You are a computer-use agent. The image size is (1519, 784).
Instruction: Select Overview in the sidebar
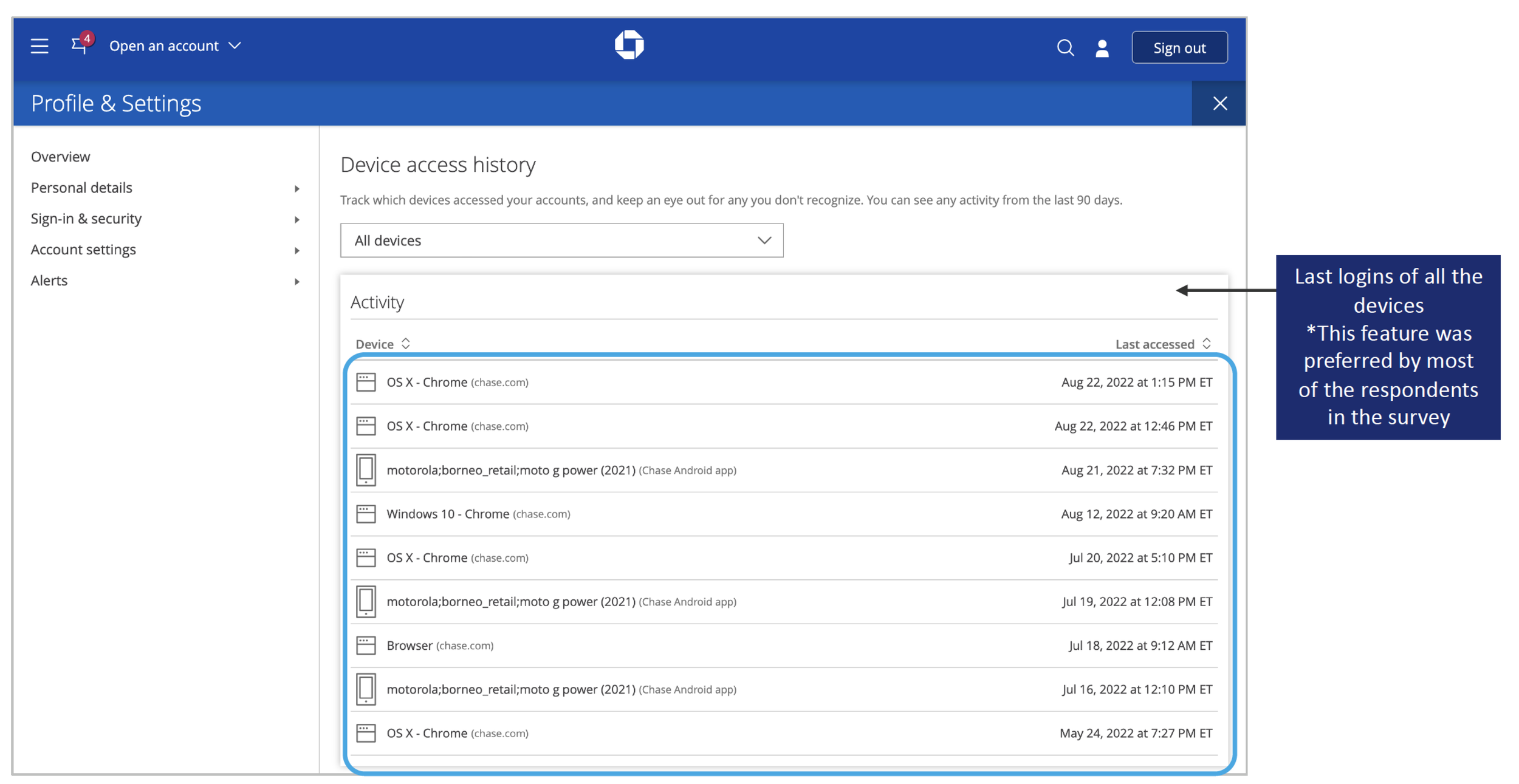[61, 157]
